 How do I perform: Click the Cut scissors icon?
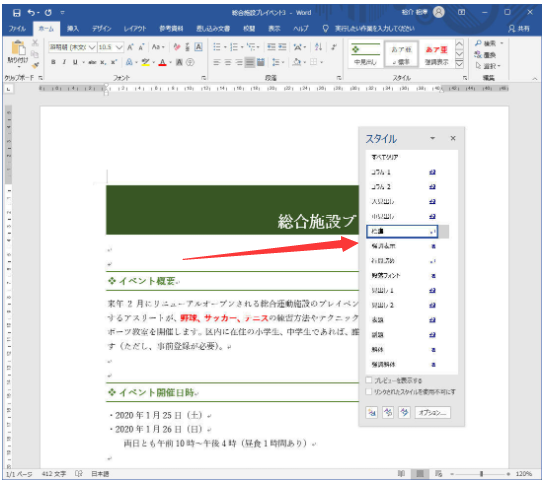(35, 43)
